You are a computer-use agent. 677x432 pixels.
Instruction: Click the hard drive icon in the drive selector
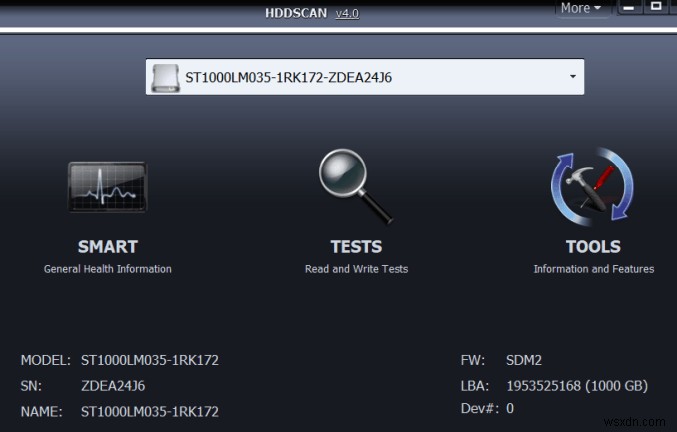pyautogui.click(x=165, y=78)
